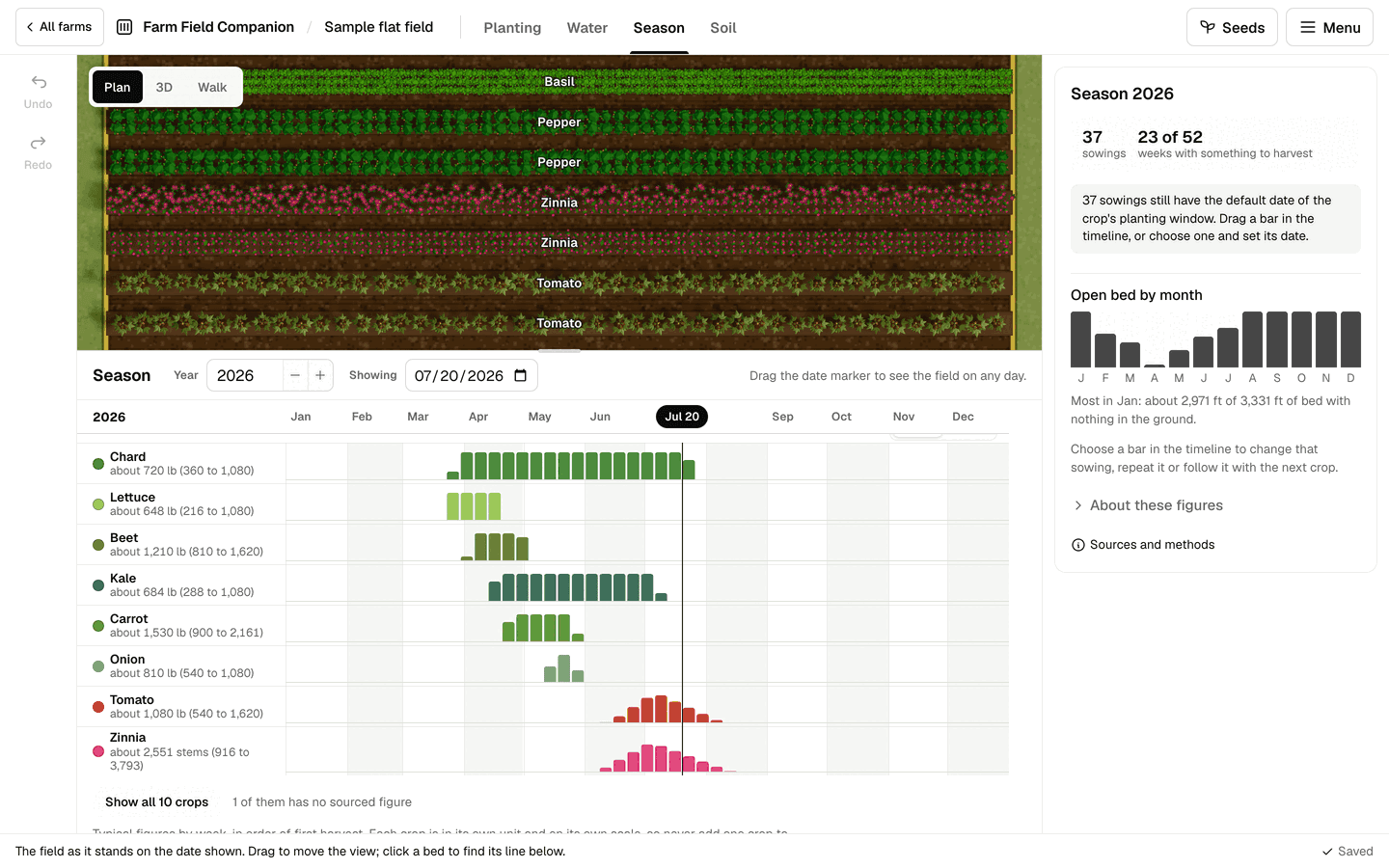
Task: Click the Tomato red legend dot
Action: pyautogui.click(x=98, y=707)
